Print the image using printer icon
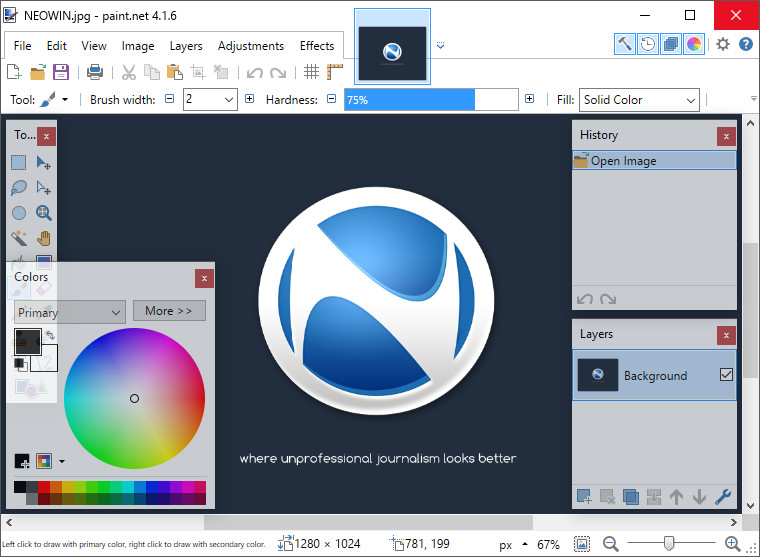Screen dimensions: 760x557 point(95,72)
